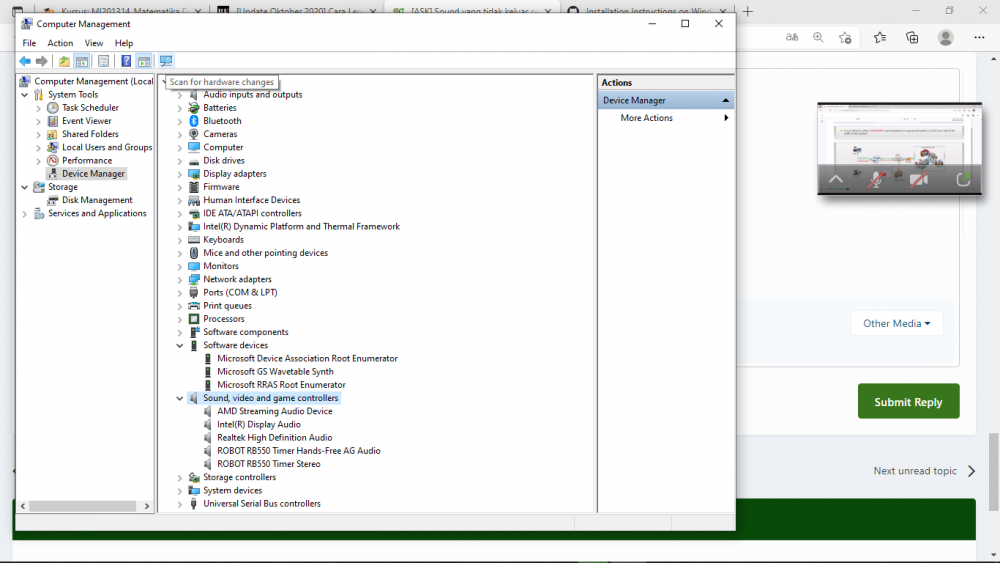Viewport: 1000px width, 563px height.
Task: Click console tree horizontal scrollbar
Action: (82, 506)
